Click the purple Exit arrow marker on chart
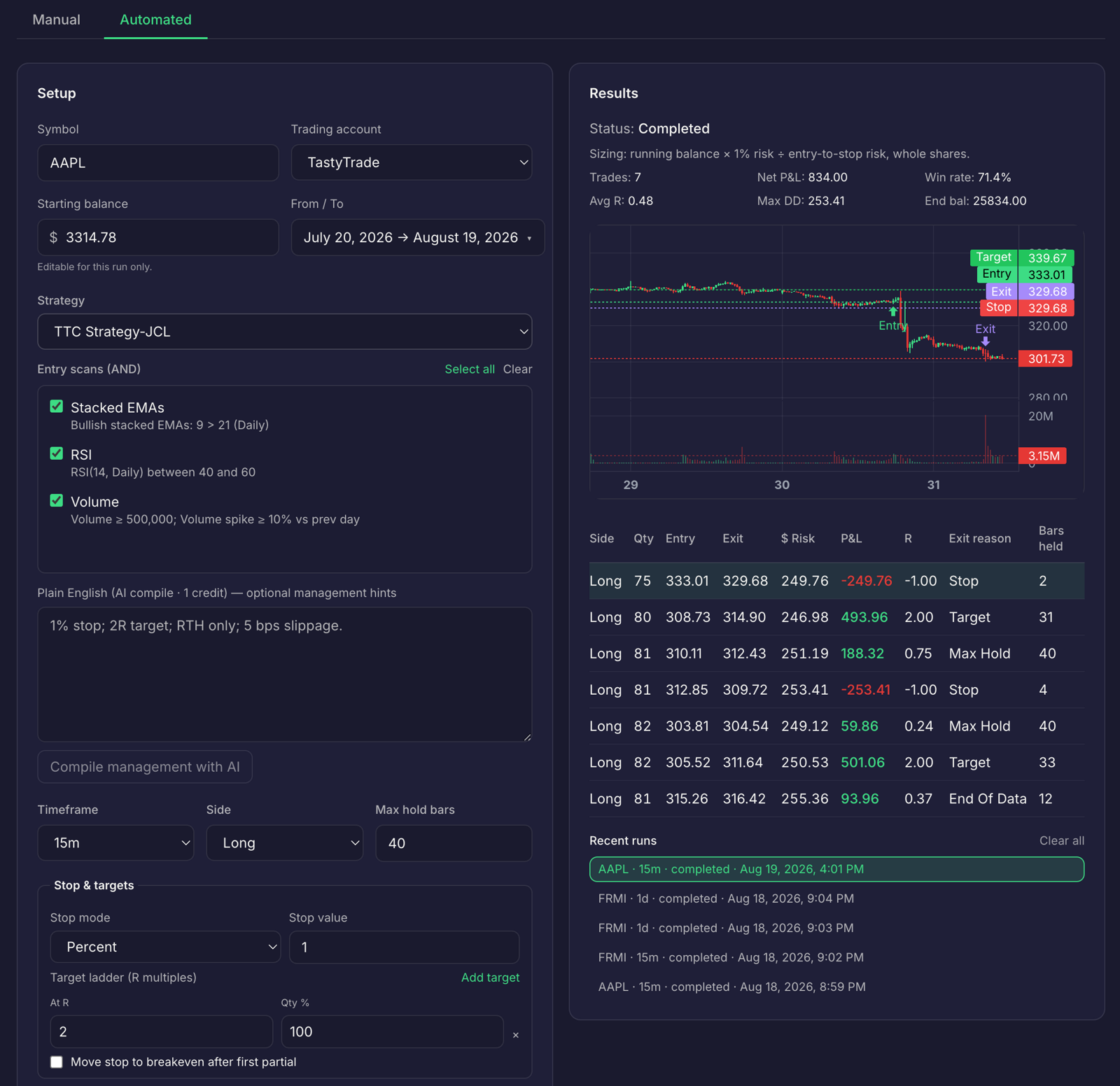This screenshot has width=1120, height=1086. pyautogui.click(x=985, y=341)
